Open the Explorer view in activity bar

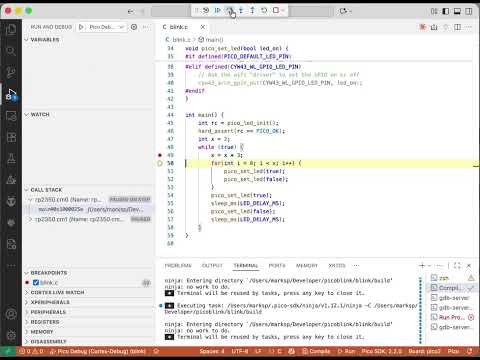pos(11,30)
